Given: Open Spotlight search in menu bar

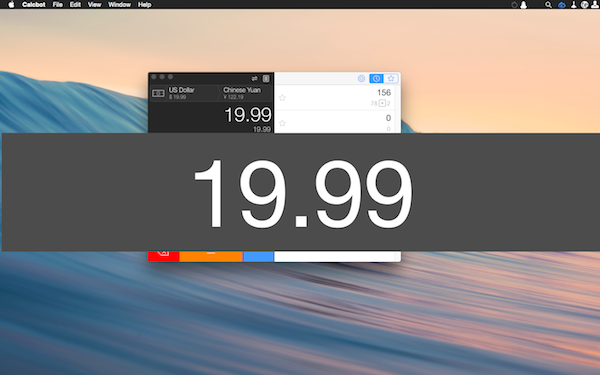Looking at the screenshot, I should pyautogui.click(x=548, y=5).
